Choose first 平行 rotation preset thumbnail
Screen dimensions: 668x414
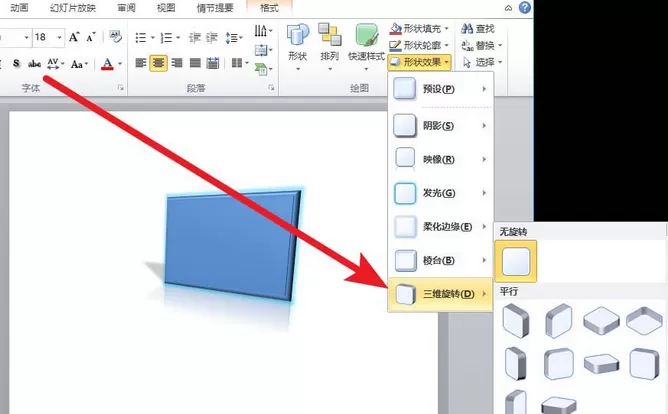point(516,321)
